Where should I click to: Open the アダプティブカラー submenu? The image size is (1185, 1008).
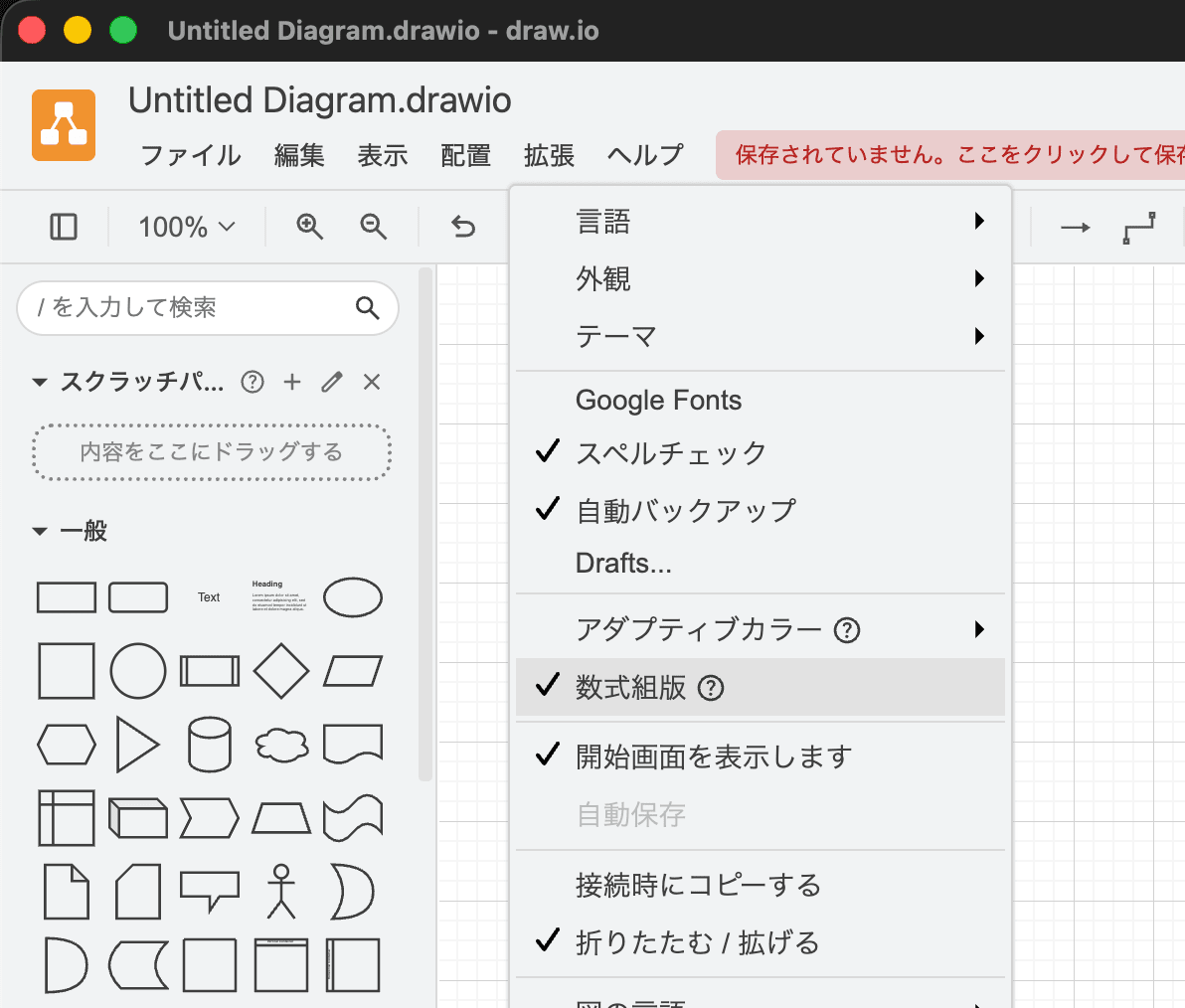tap(761, 629)
